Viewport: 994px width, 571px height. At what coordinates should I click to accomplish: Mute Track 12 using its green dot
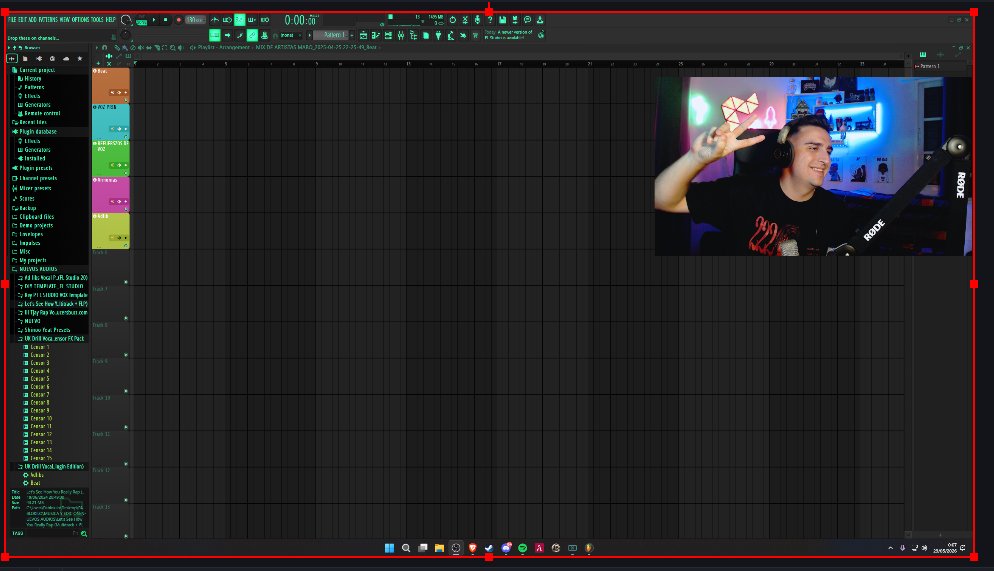coord(126,500)
